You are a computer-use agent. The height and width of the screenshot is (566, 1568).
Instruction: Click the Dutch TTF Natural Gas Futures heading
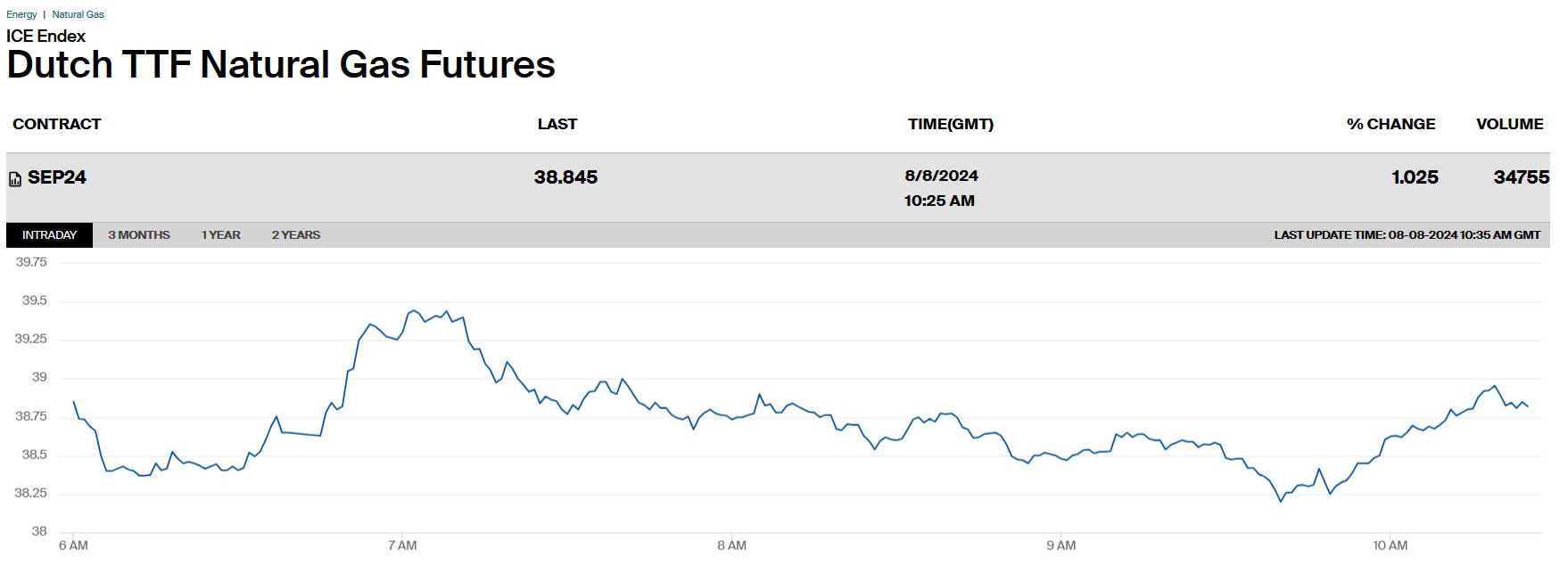point(281,65)
